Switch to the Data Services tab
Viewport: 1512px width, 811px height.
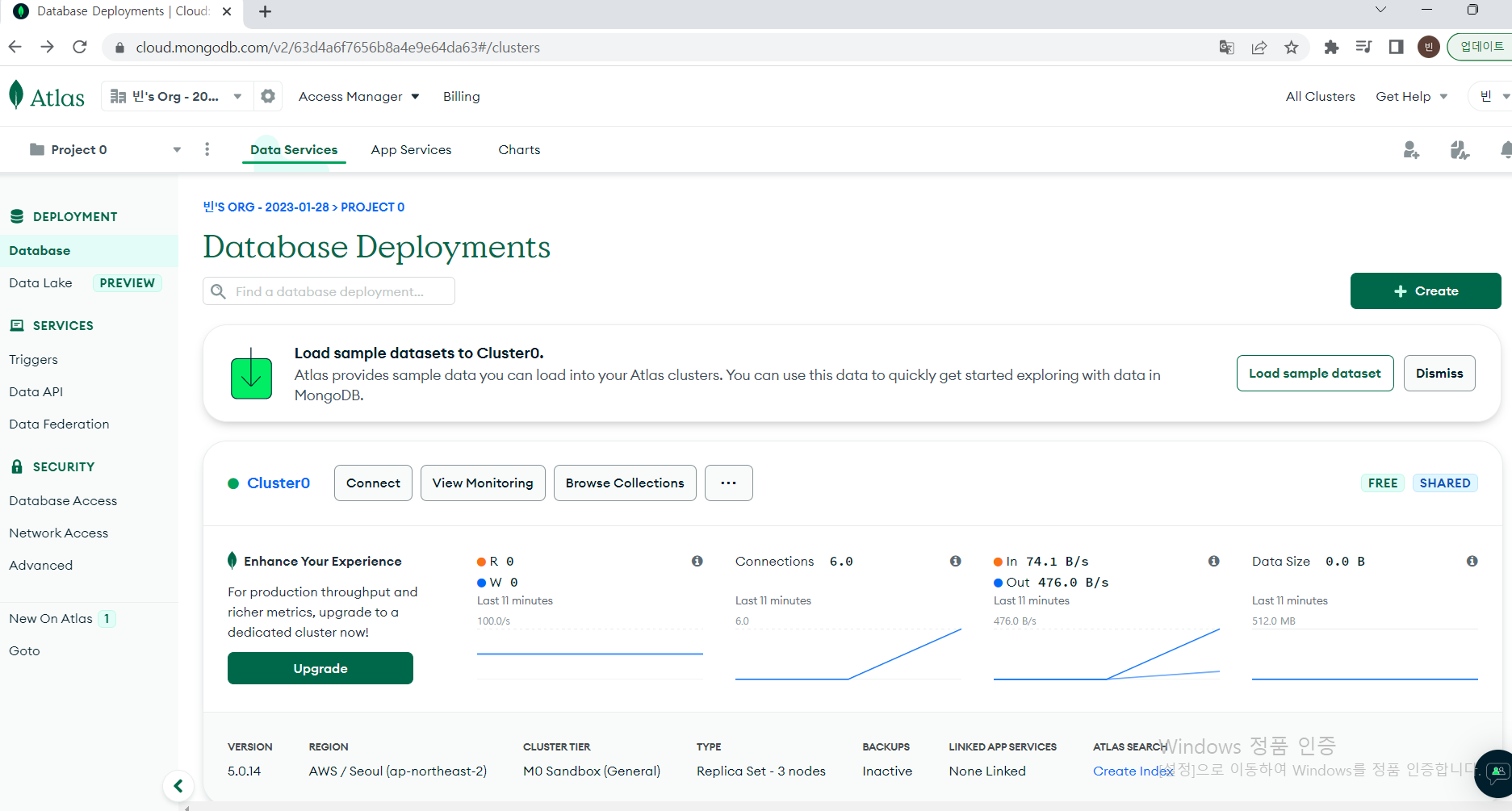click(x=294, y=149)
